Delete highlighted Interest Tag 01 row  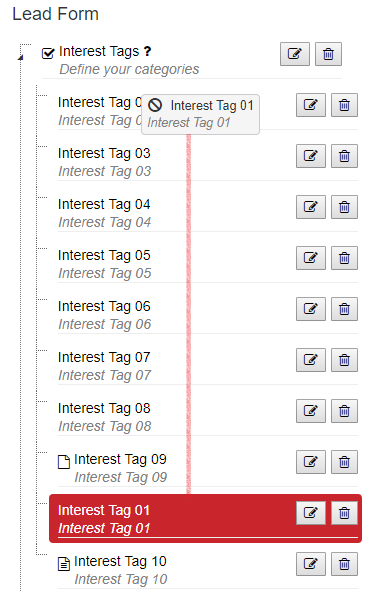coord(344,513)
